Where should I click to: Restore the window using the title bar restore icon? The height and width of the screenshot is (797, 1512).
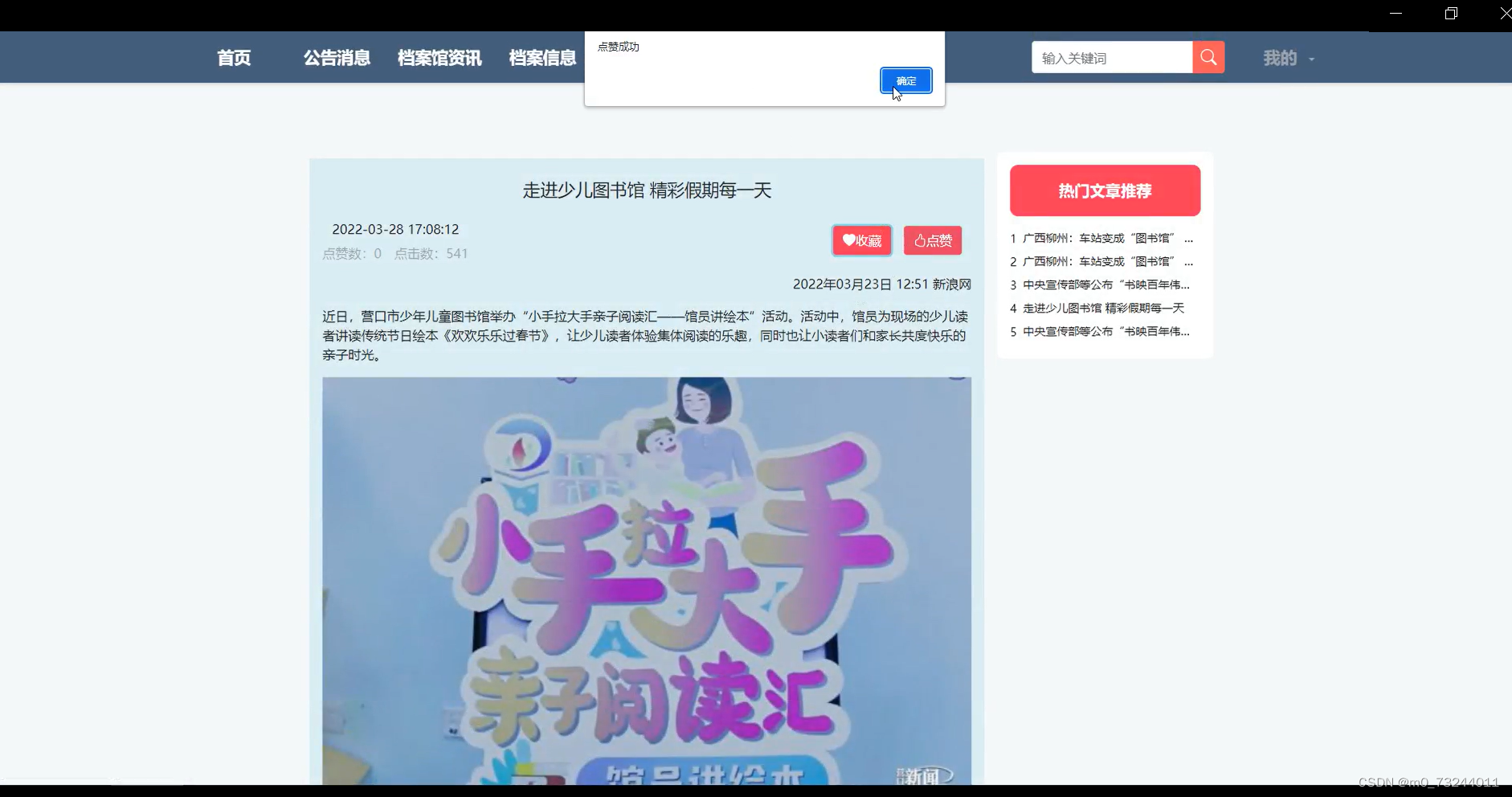tap(1451, 14)
